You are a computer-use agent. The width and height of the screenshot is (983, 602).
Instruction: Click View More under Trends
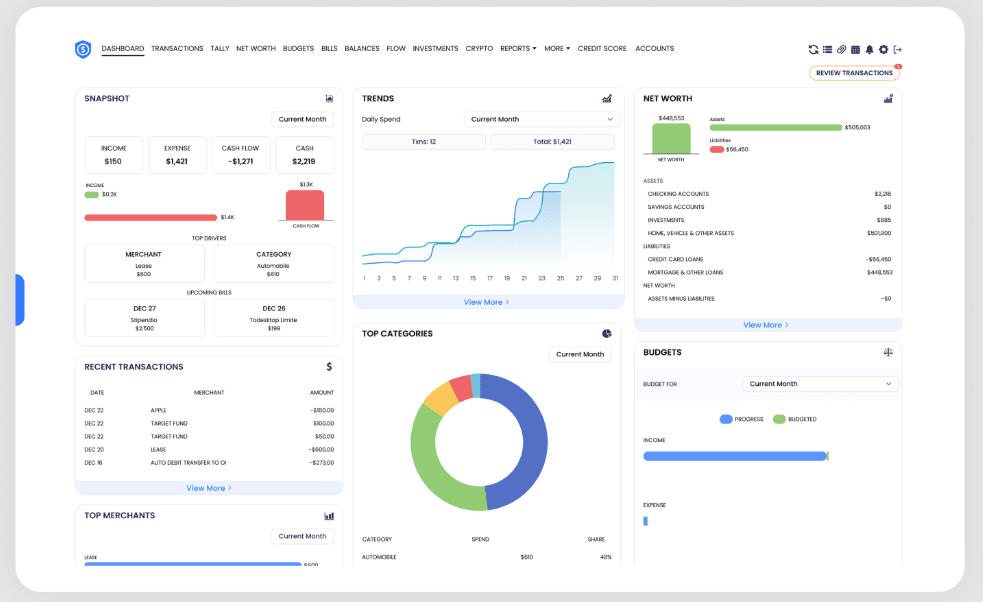tap(486, 302)
